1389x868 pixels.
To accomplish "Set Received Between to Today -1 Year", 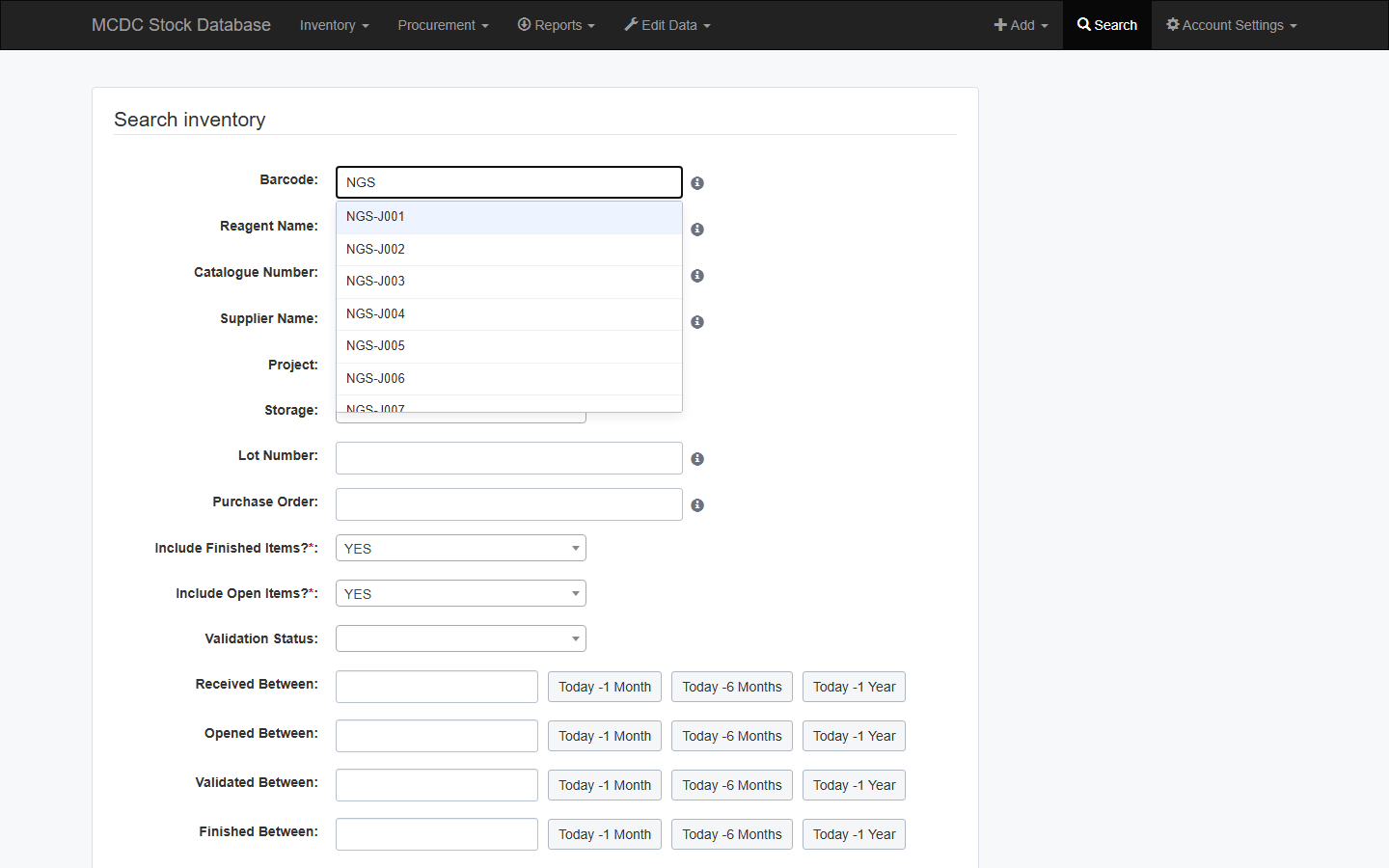I will pyautogui.click(x=854, y=687).
